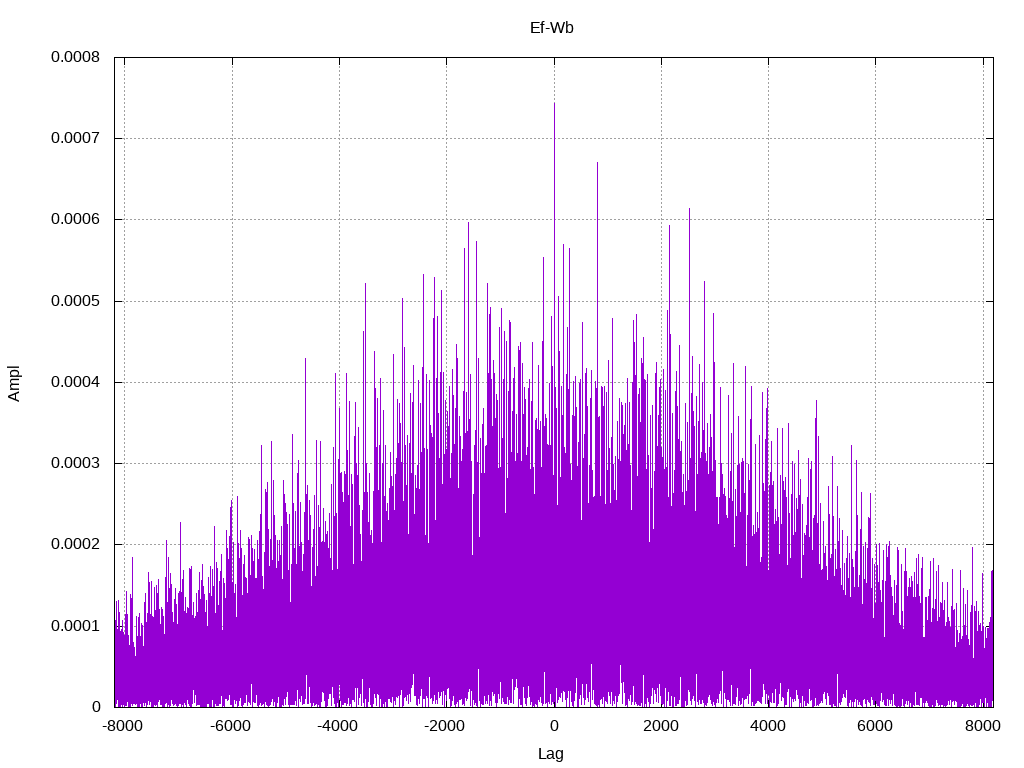Click the Ef-Wb plot title

click(x=552, y=28)
